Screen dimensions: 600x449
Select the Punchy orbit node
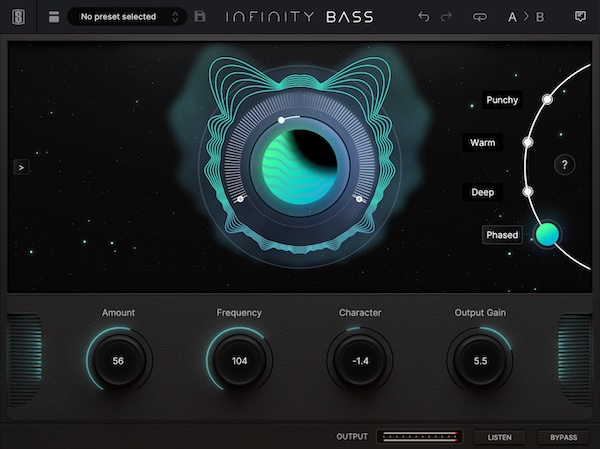coord(548,100)
